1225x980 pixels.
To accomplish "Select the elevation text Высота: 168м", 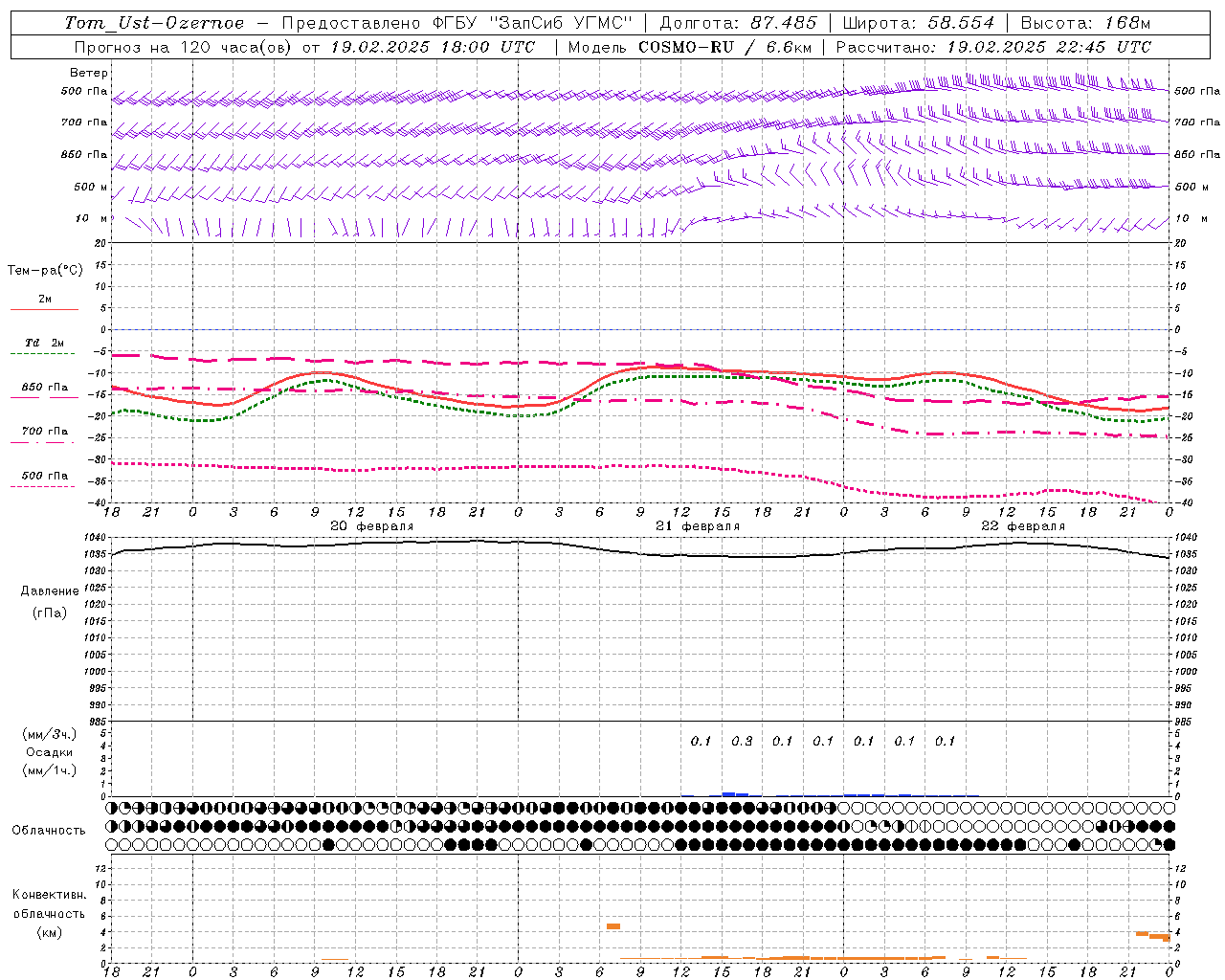I will click(x=1085, y=23).
